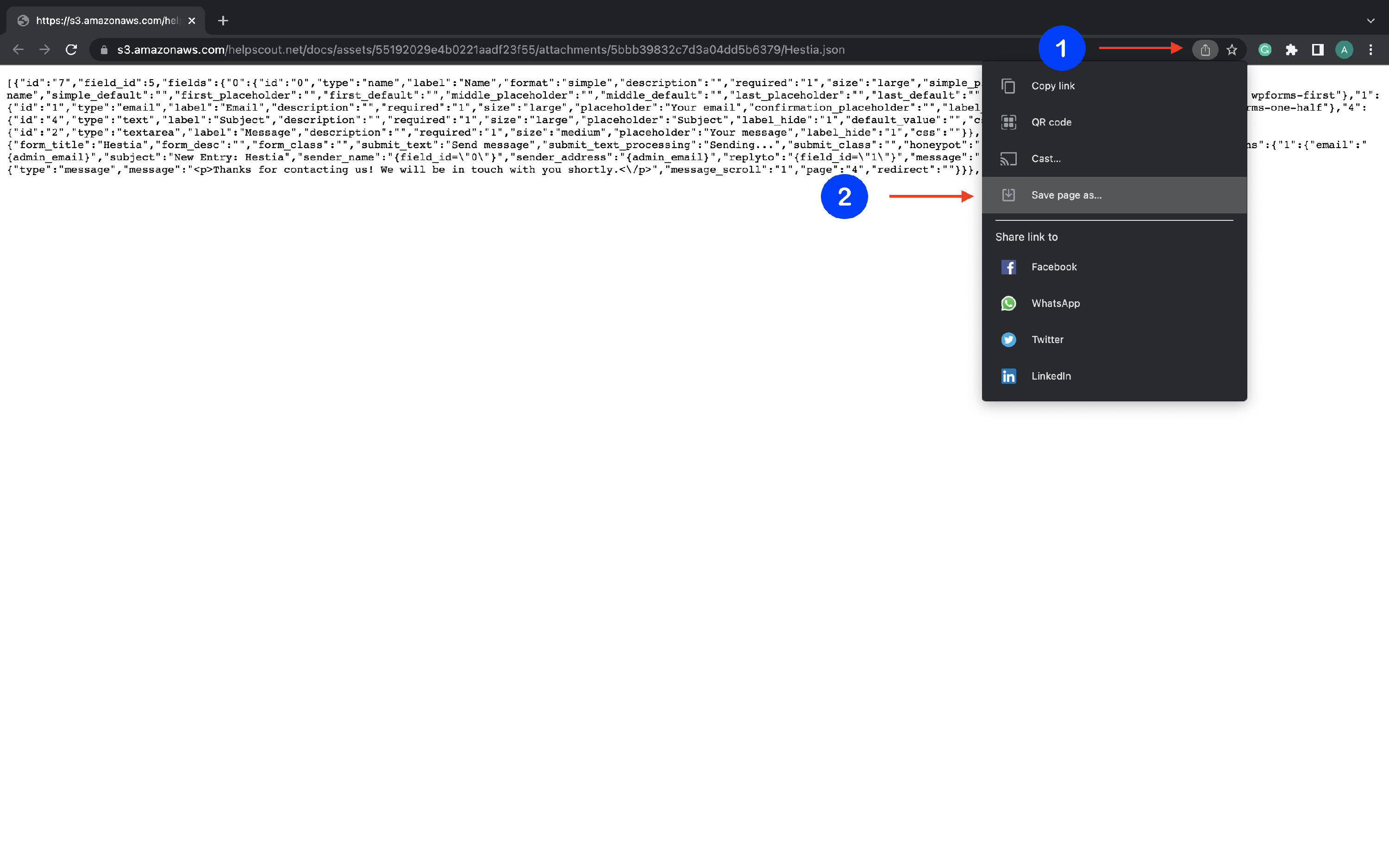Click the Copy link icon
Screen dimensions: 1389x868
(1008, 86)
